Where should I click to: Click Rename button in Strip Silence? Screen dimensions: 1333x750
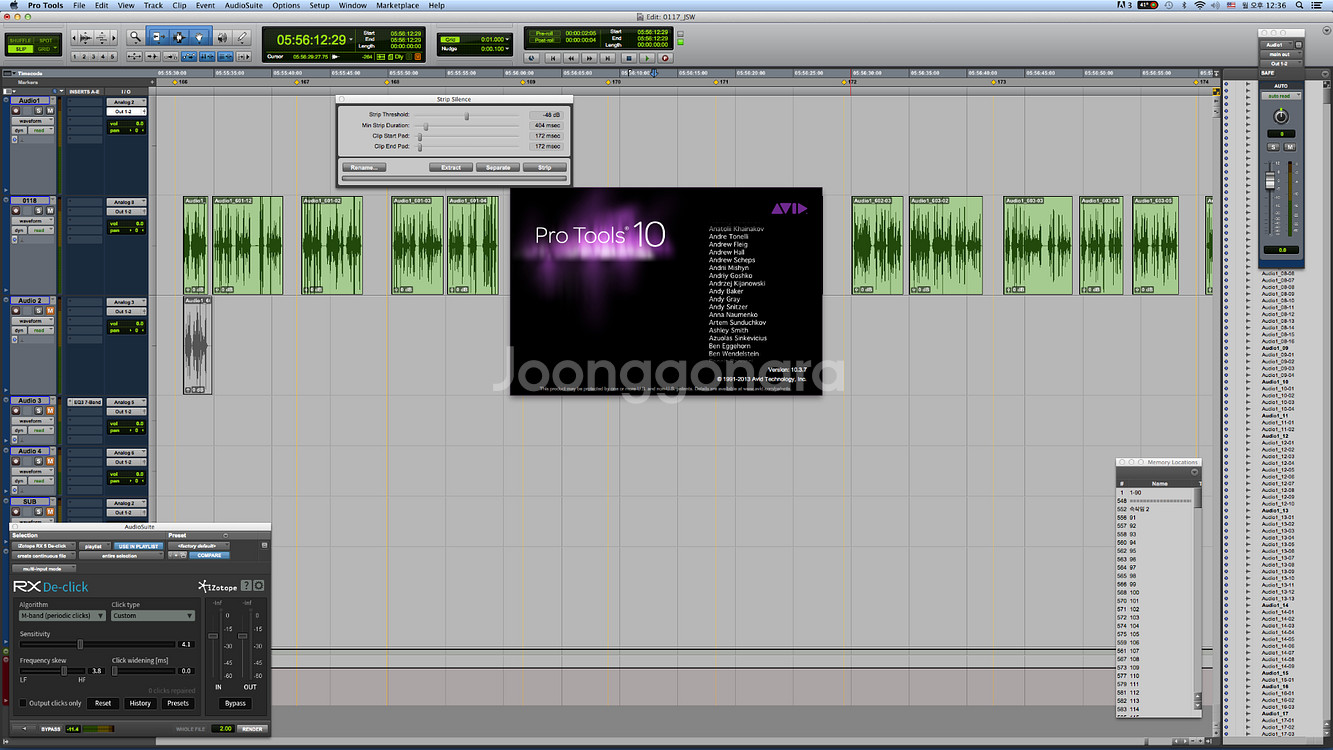pyautogui.click(x=363, y=167)
